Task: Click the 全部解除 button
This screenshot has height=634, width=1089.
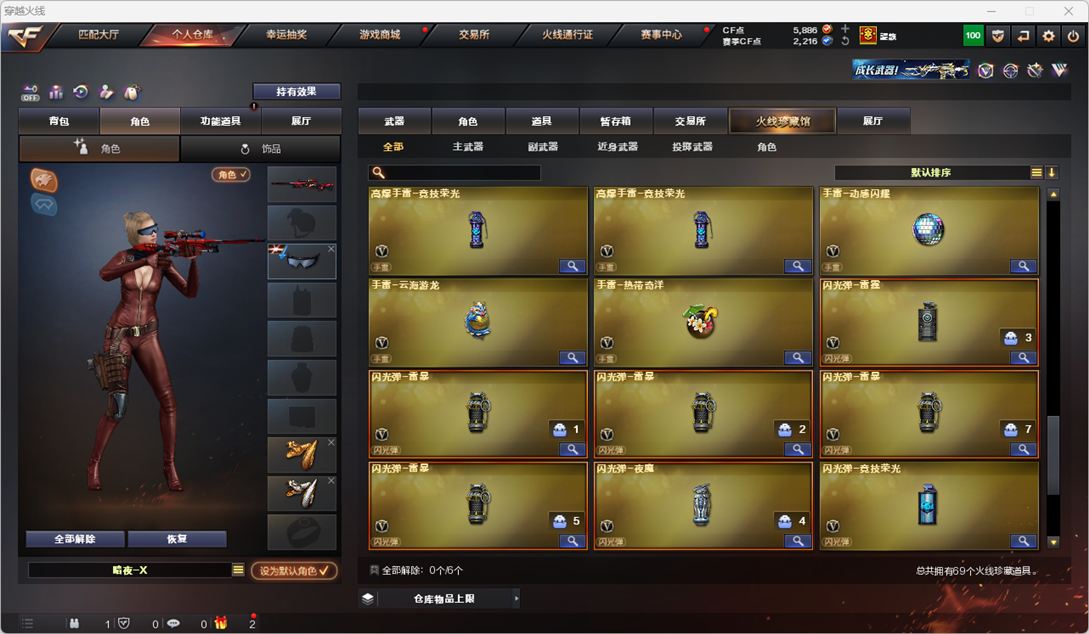Action: [x=75, y=539]
